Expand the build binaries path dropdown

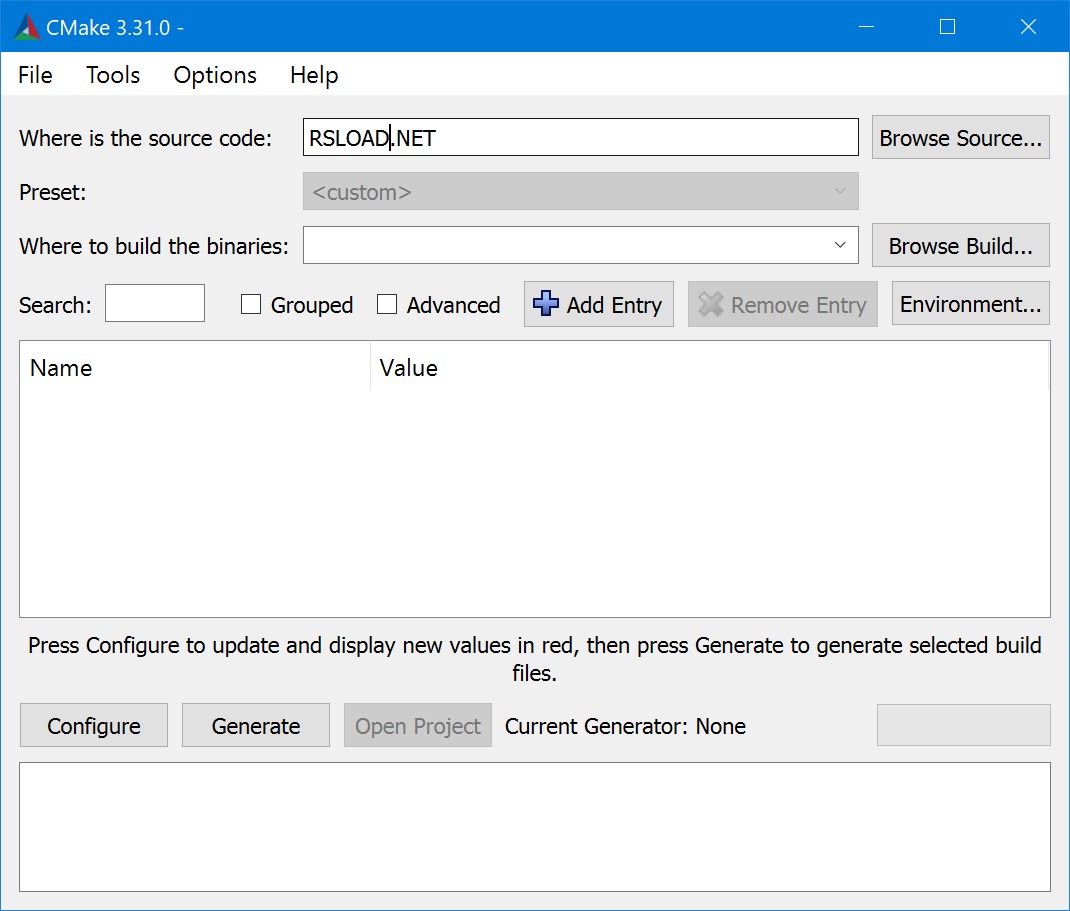tap(842, 245)
